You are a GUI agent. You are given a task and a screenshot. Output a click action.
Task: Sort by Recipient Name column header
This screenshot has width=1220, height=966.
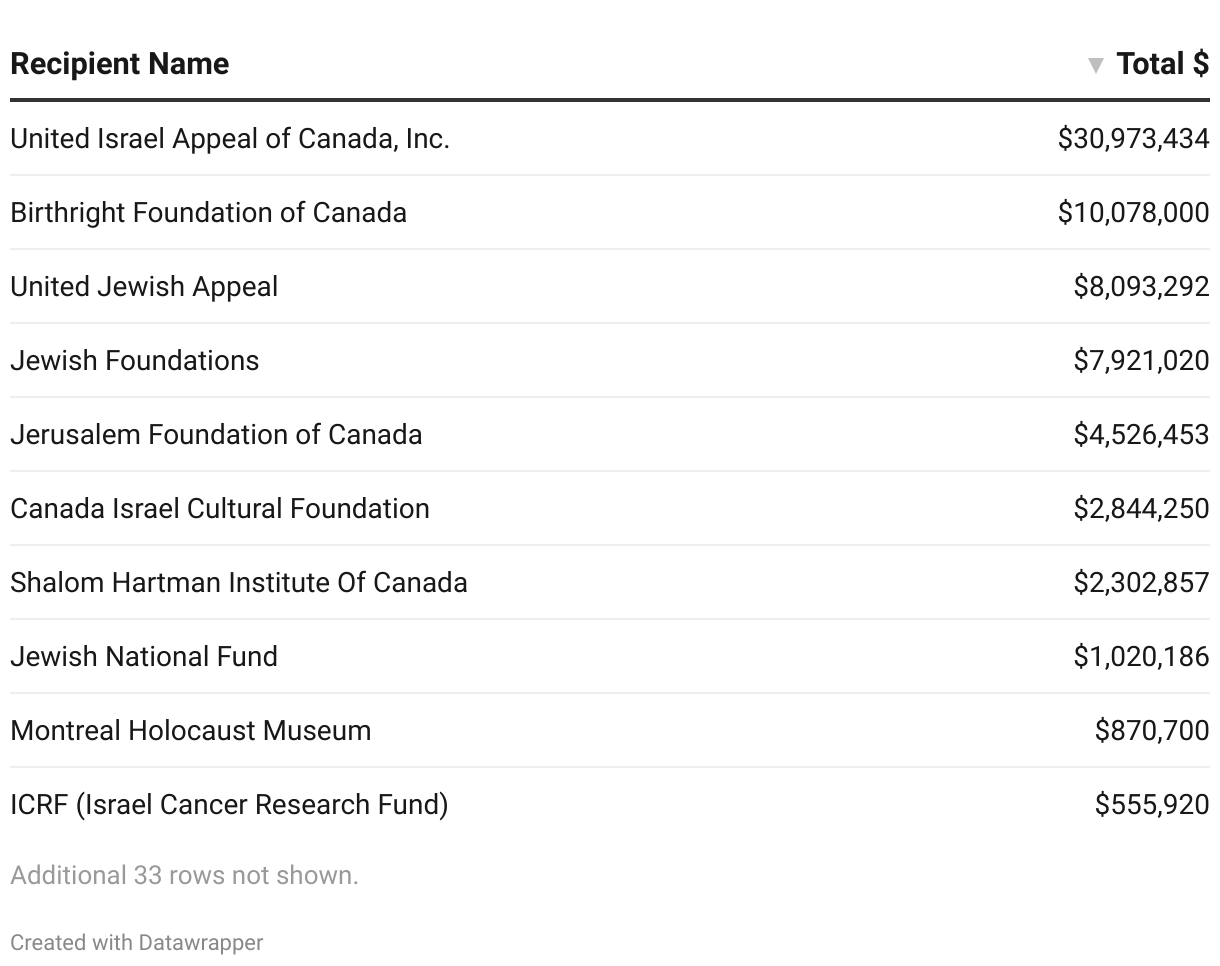coord(120,64)
